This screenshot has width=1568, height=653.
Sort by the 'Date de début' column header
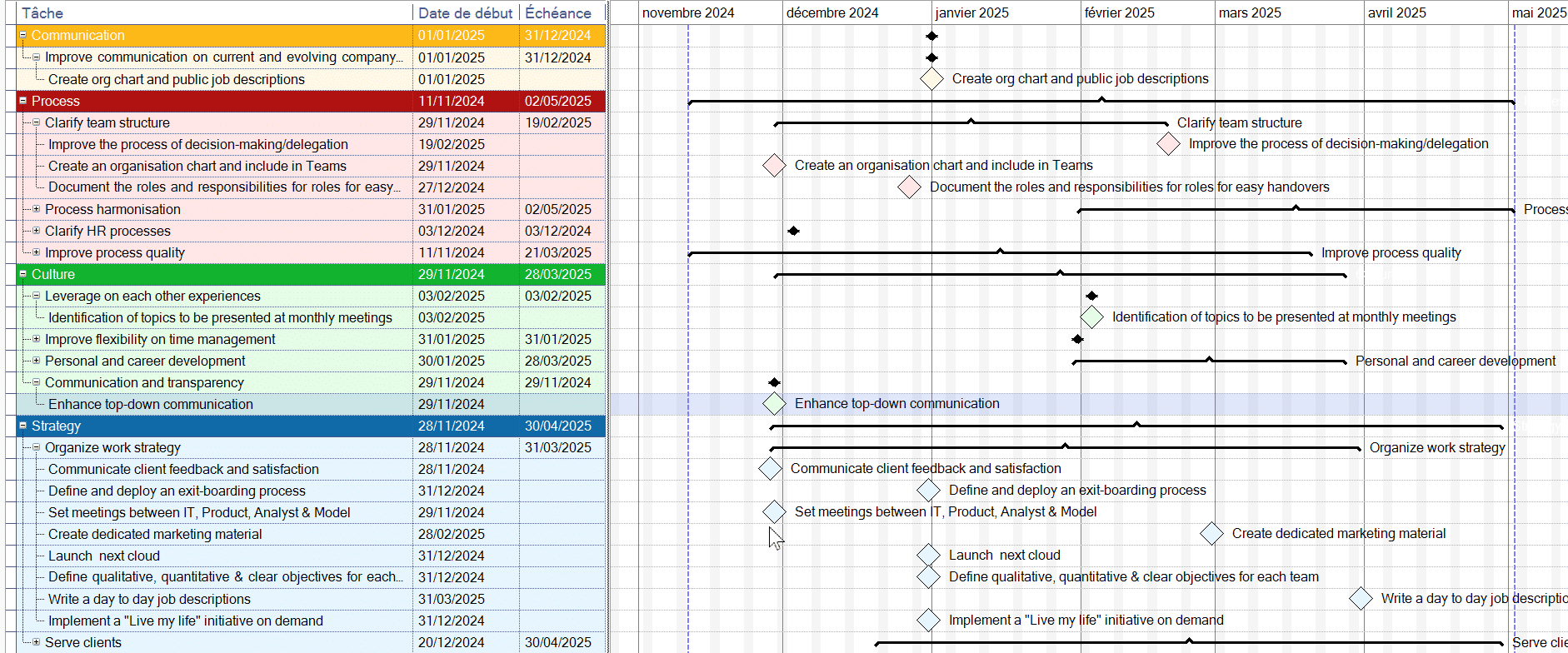point(465,12)
